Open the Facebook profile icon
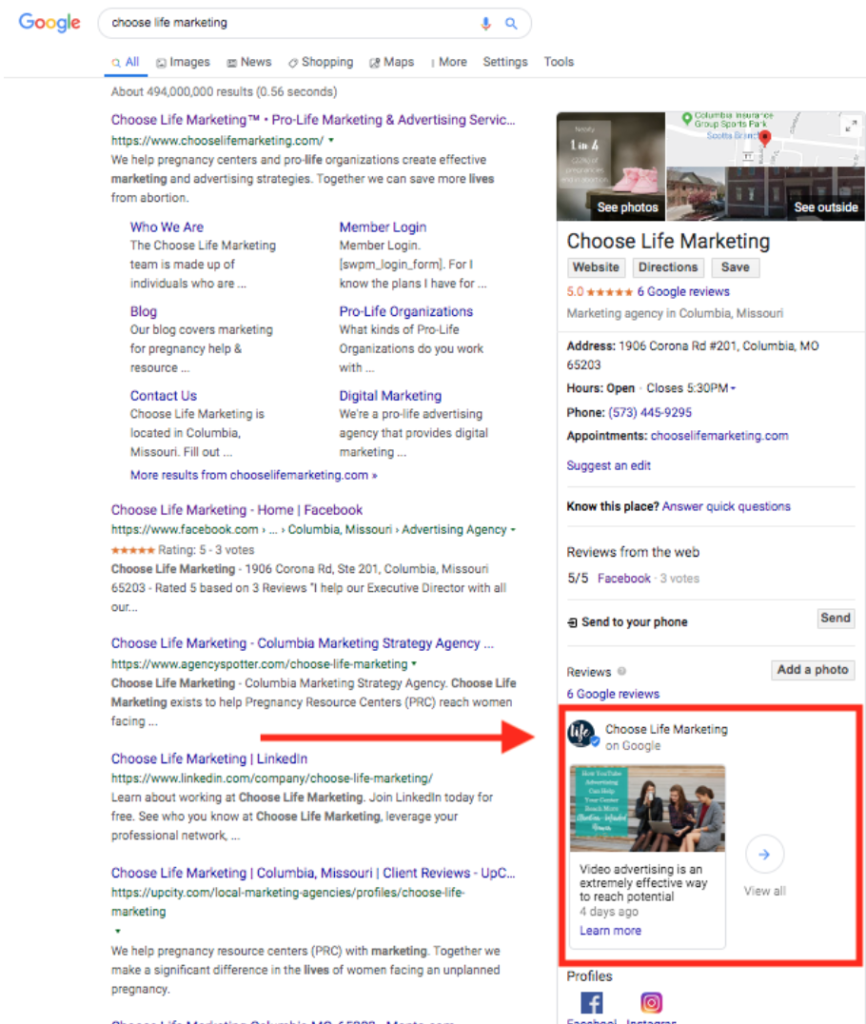Viewport: 866px width, 1024px height. [x=592, y=1002]
